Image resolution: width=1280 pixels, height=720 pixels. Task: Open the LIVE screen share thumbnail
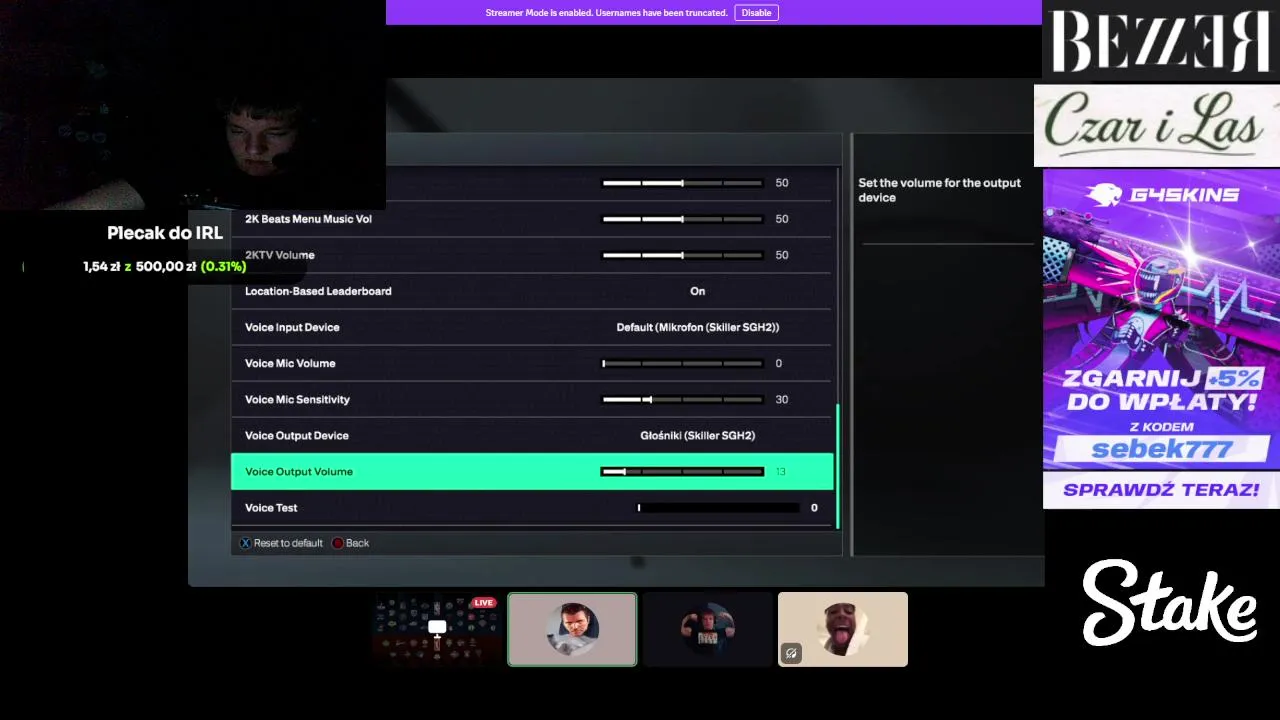pyautogui.click(x=437, y=629)
